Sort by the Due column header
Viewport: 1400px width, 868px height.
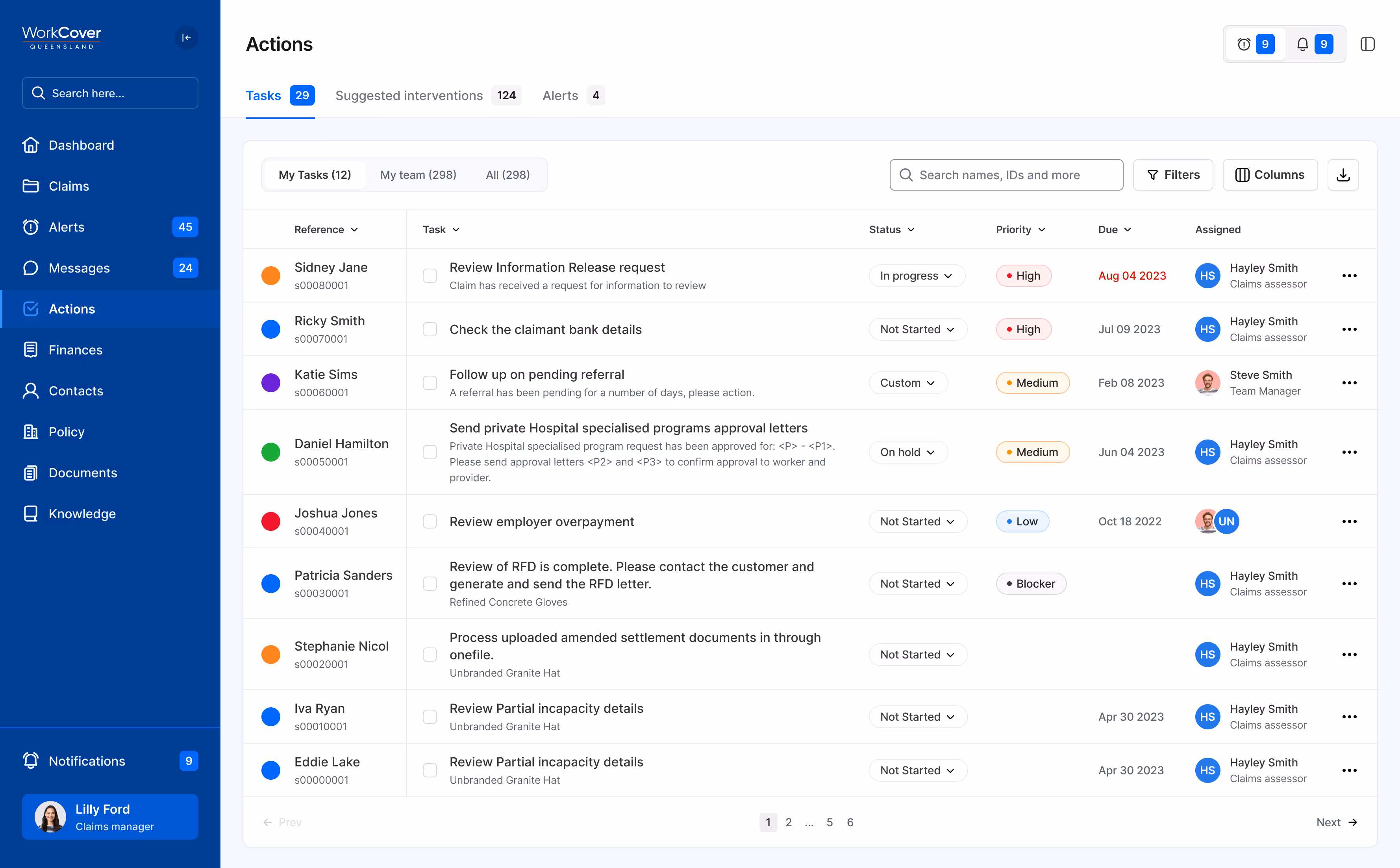(1114, 229)
